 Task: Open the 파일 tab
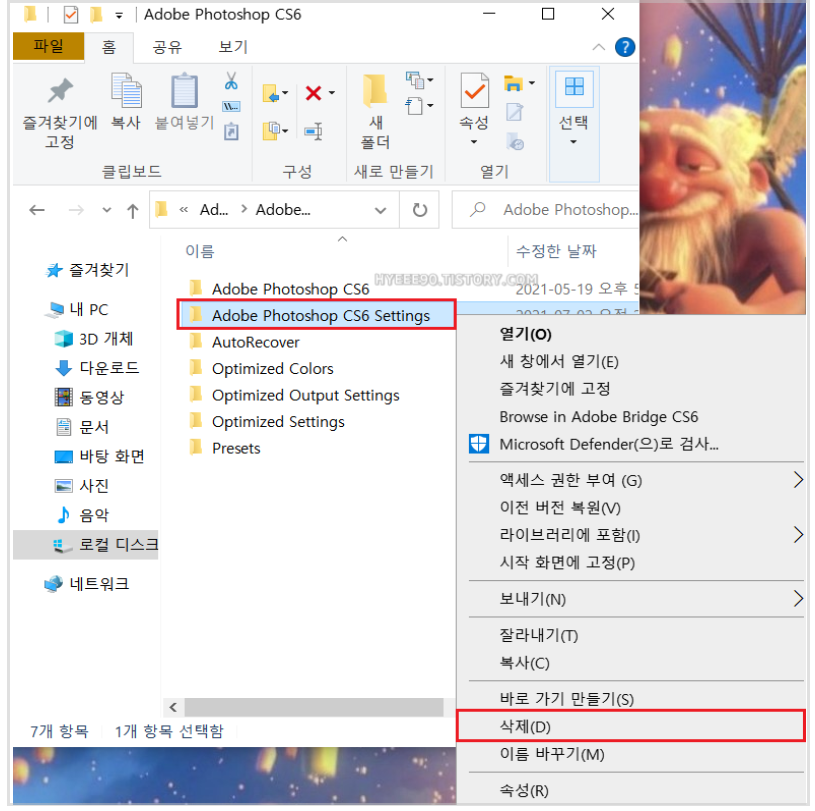[x=48, y=46]
